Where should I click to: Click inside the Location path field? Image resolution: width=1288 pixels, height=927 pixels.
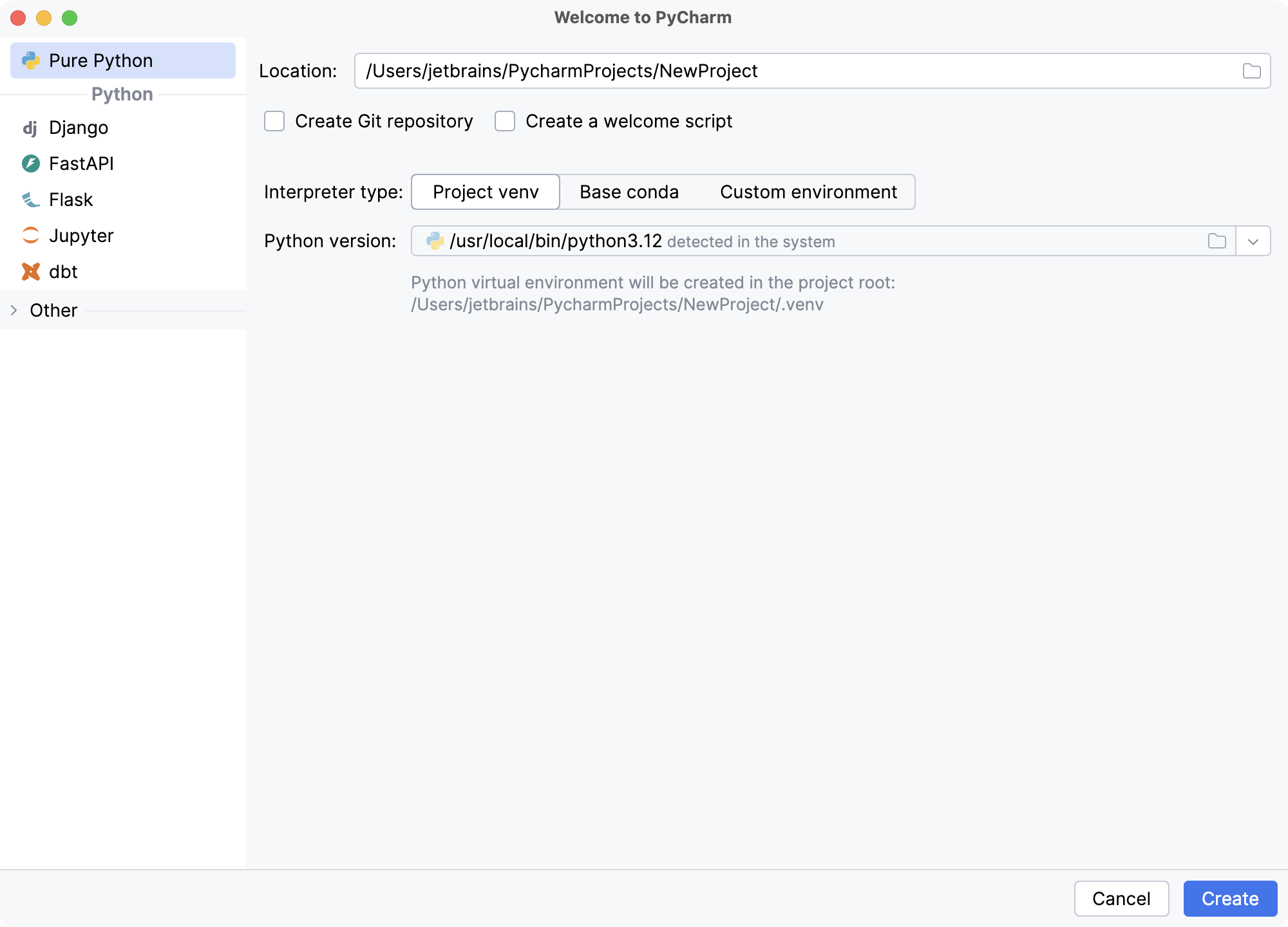click(x=708, y=71)
